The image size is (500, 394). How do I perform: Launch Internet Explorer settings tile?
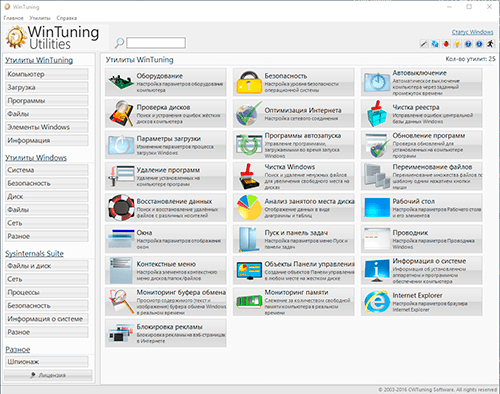[x=421, y=302]
